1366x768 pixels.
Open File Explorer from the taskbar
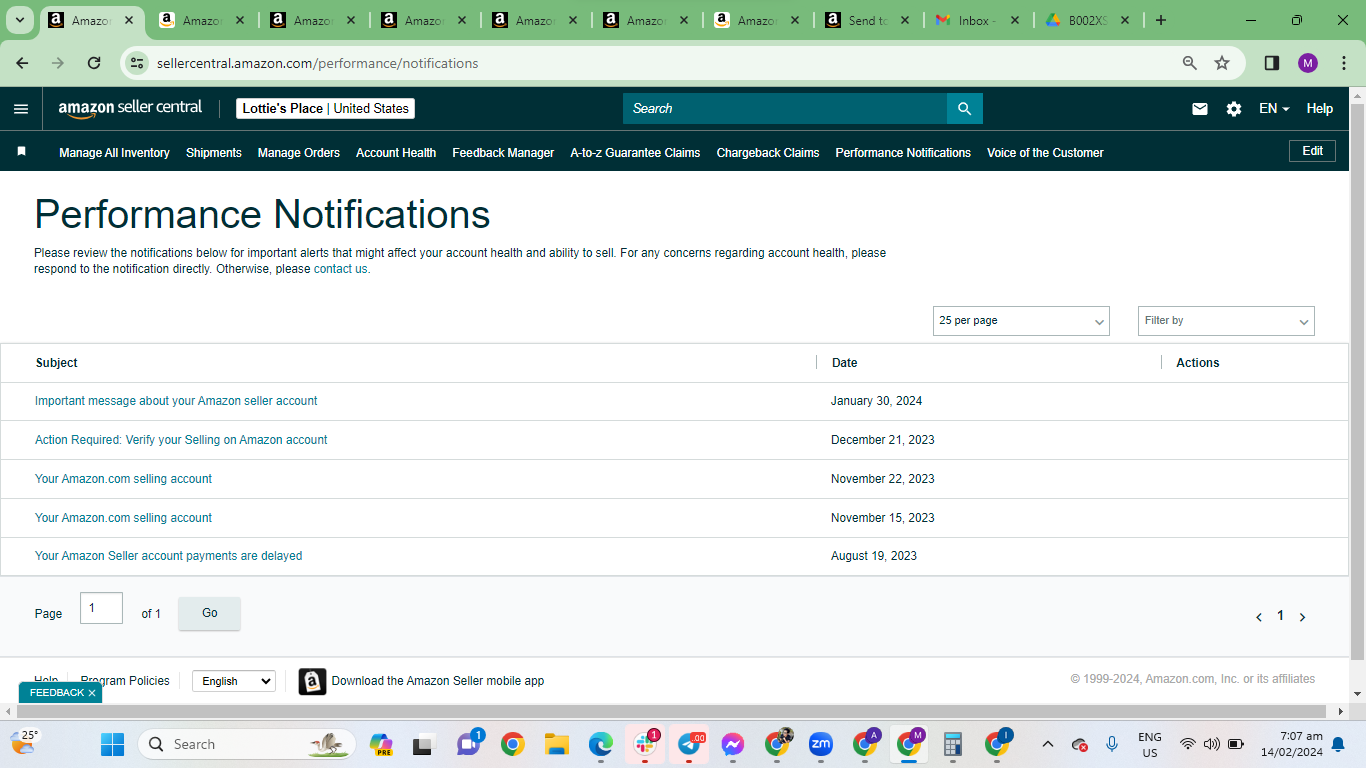pyautogui.click(x=557, y=744)
